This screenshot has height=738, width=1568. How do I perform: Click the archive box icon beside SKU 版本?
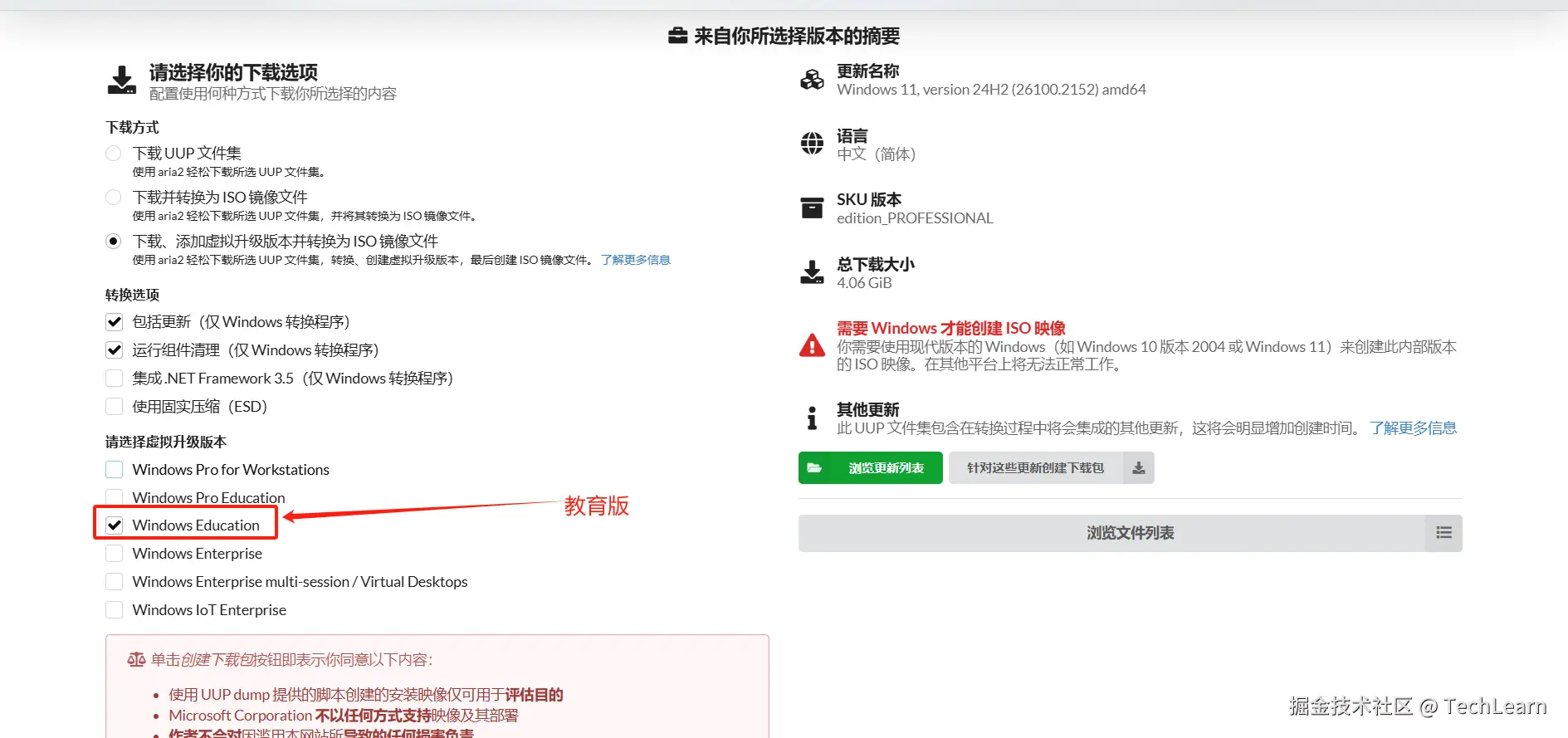[812, 208]
